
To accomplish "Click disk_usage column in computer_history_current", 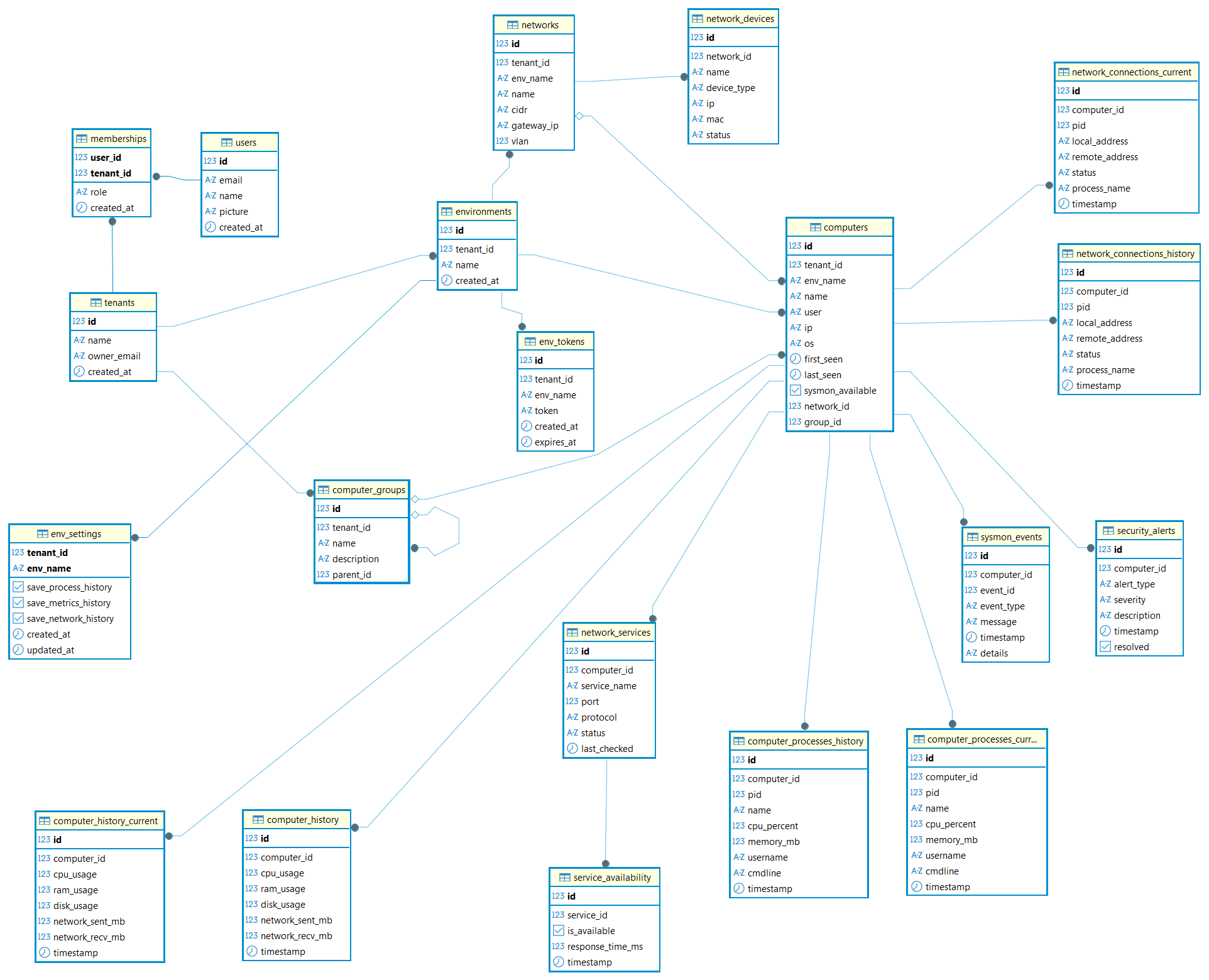I will [75, 906].
